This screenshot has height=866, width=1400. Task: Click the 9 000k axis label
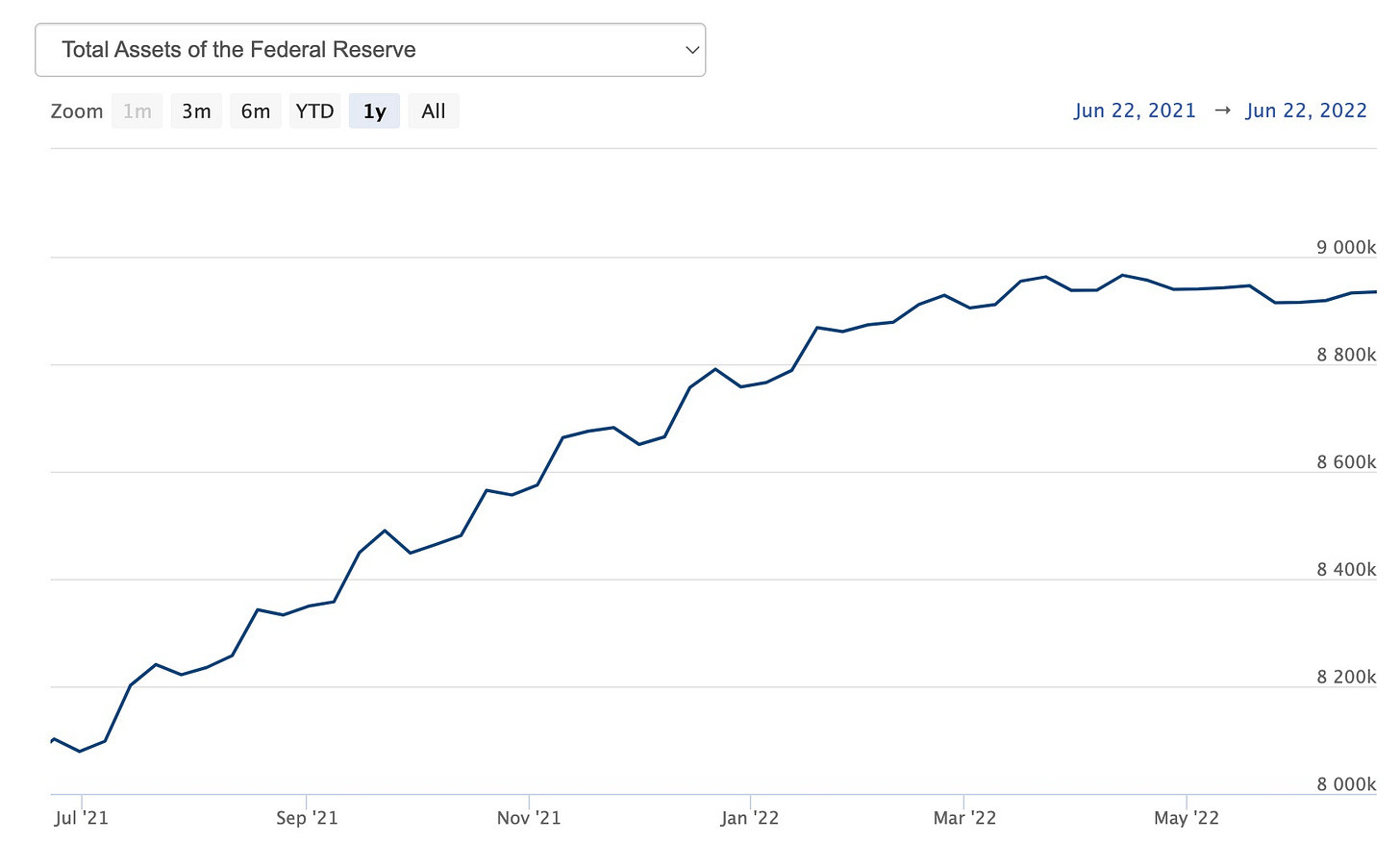click(1346, 247)
